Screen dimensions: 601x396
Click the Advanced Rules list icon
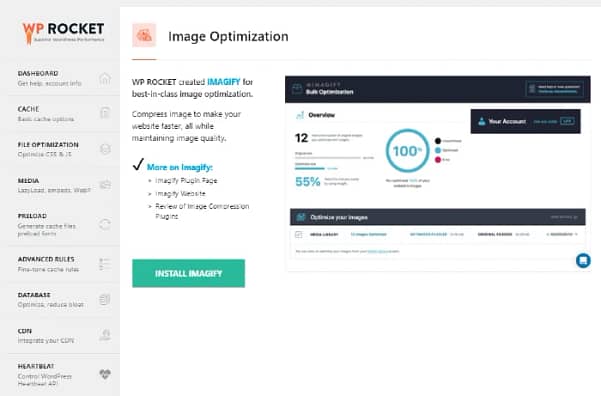(x=105, y=264)
